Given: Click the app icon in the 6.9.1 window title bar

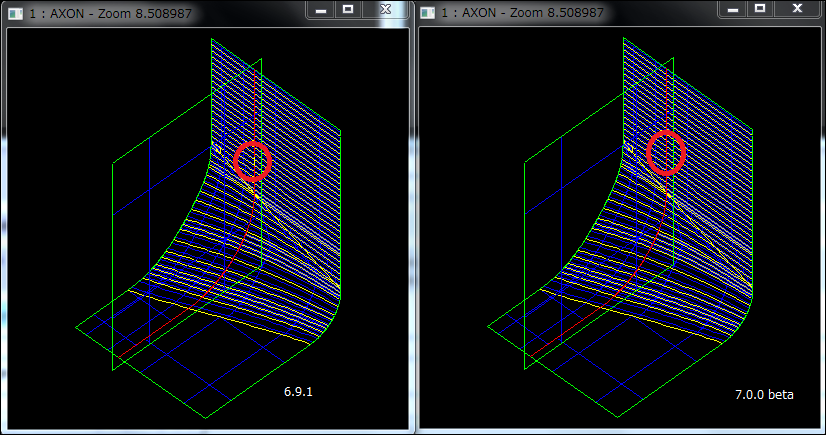Looking at the screenshot, I should point(15,13).
